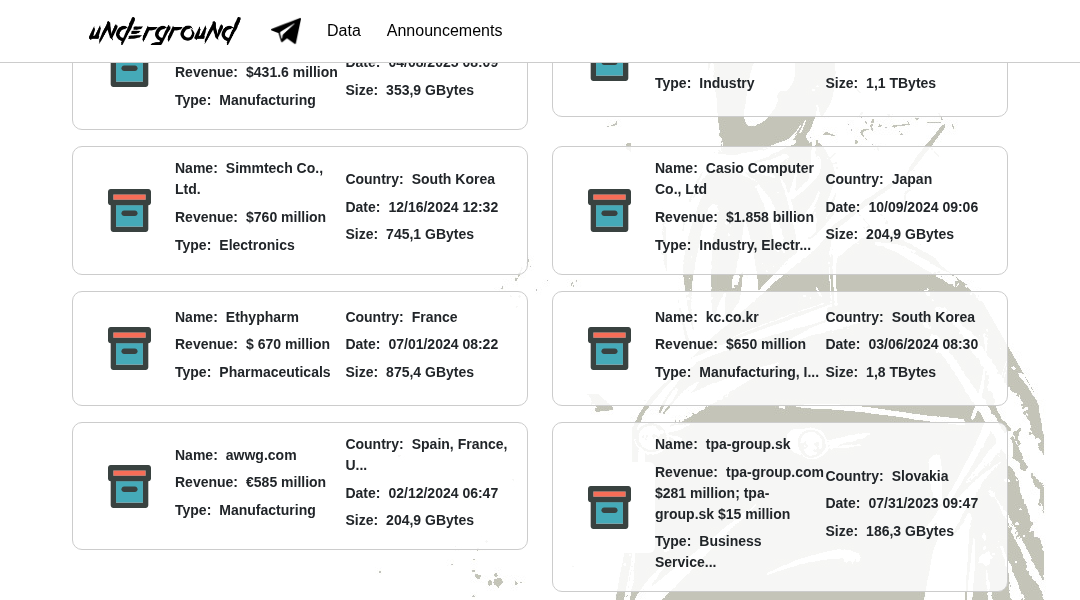Click the tpa-group.com $281 million revenue text
Viewport: 1080px width, 600px height.
739,493
